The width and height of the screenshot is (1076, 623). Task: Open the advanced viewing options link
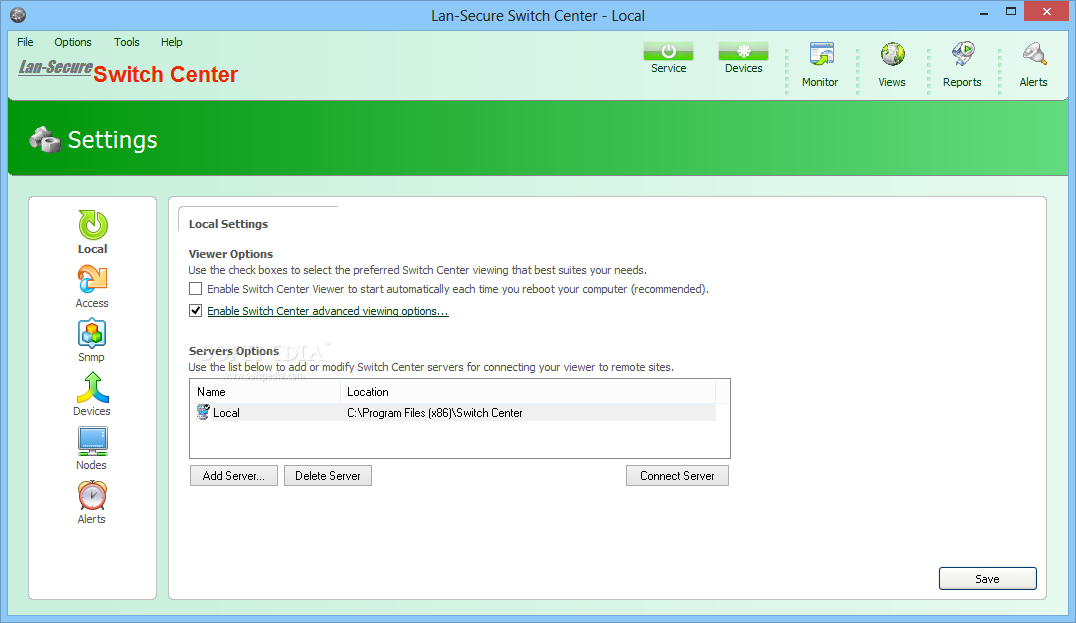point(328,311)
